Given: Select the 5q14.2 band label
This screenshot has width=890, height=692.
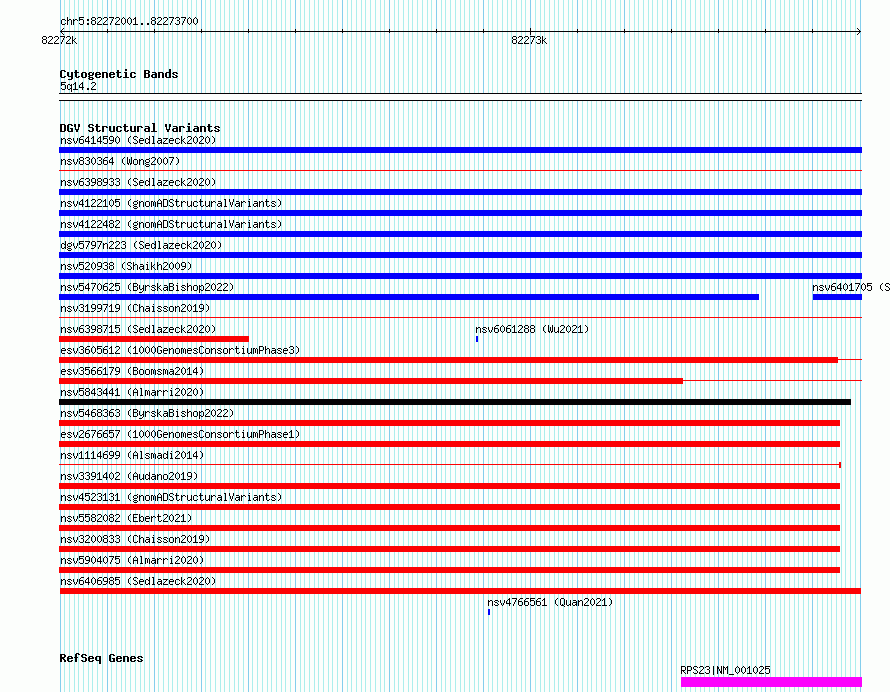Looking at the screenshot, I should point(78,86).
